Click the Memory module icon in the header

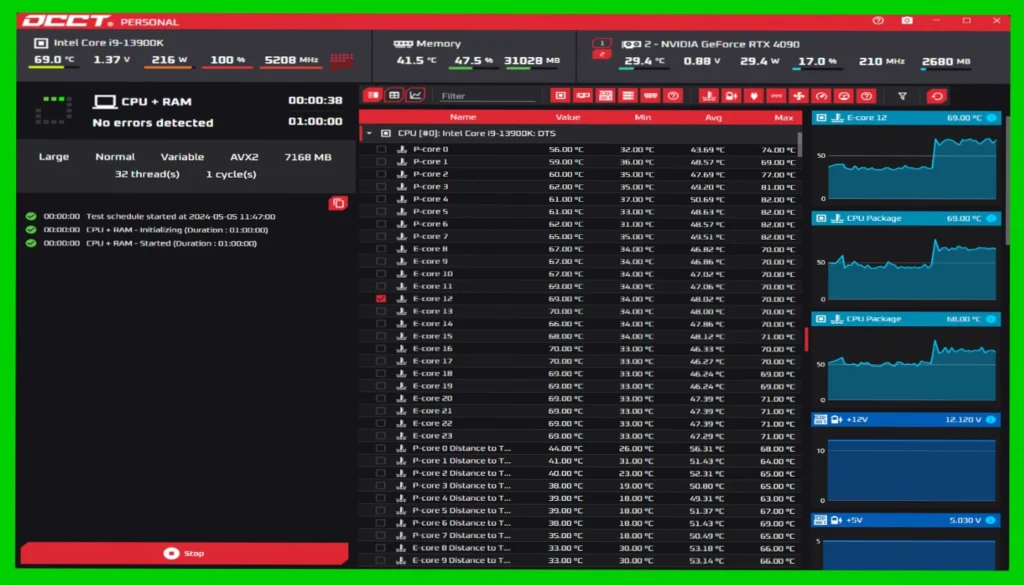pyautogui.click(x=403, y=44)
